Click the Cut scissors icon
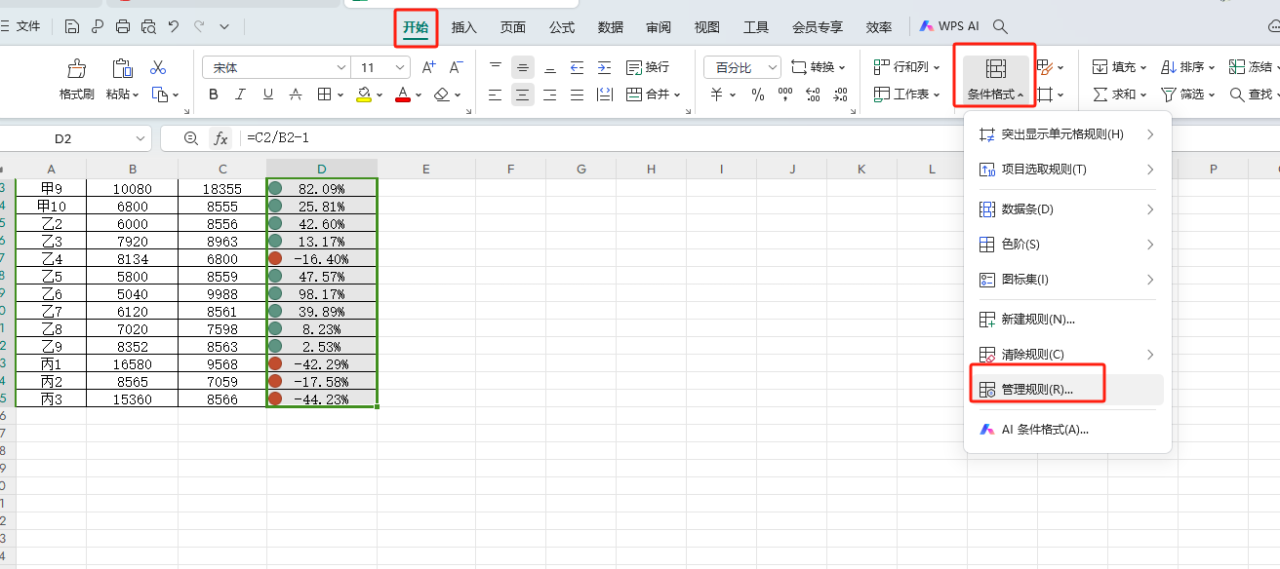The height and width of the screenshot is (569, 1280). [x=158, y=67]
